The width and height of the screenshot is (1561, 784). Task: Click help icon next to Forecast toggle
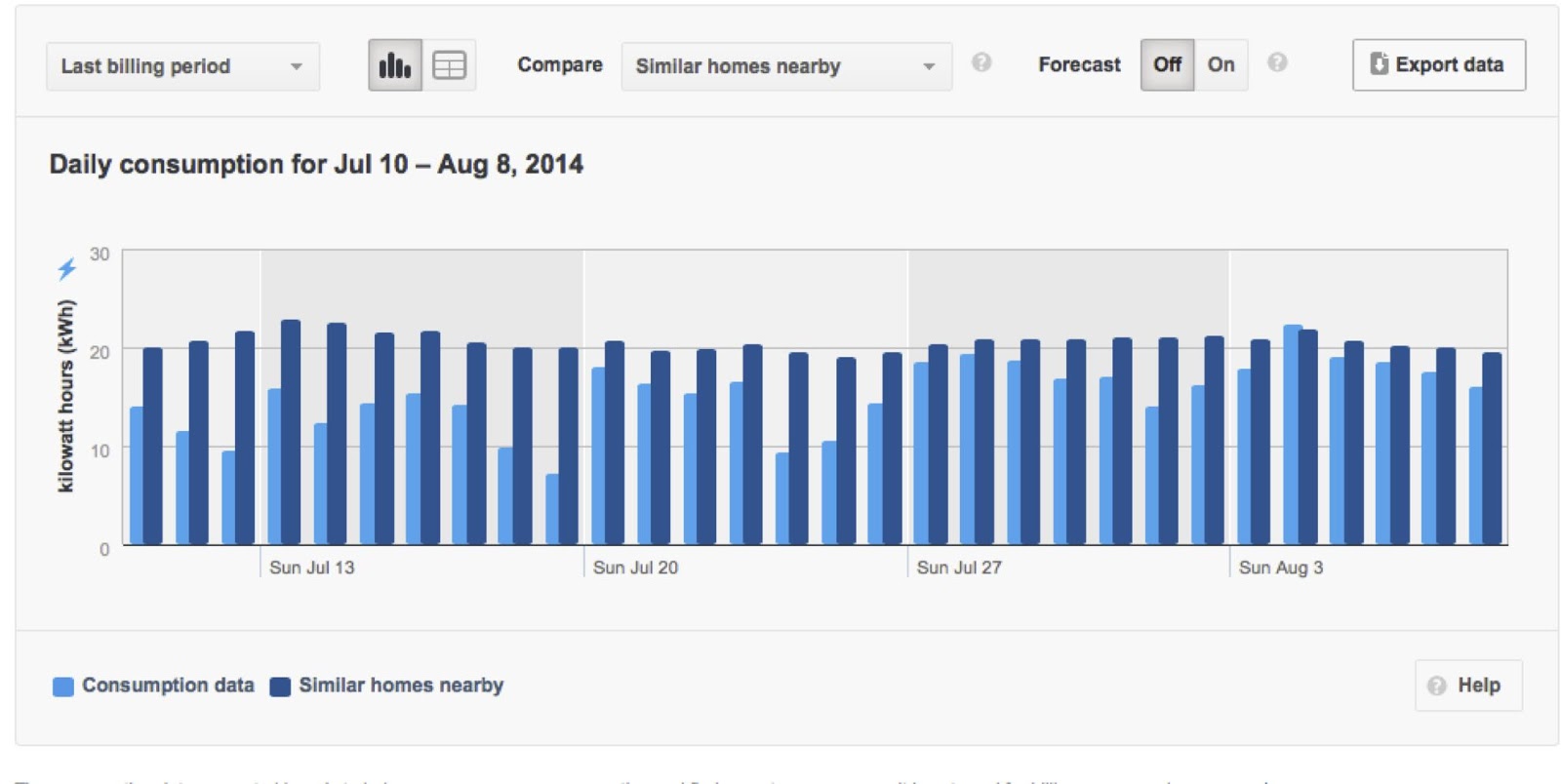[x=1277, y=62]
